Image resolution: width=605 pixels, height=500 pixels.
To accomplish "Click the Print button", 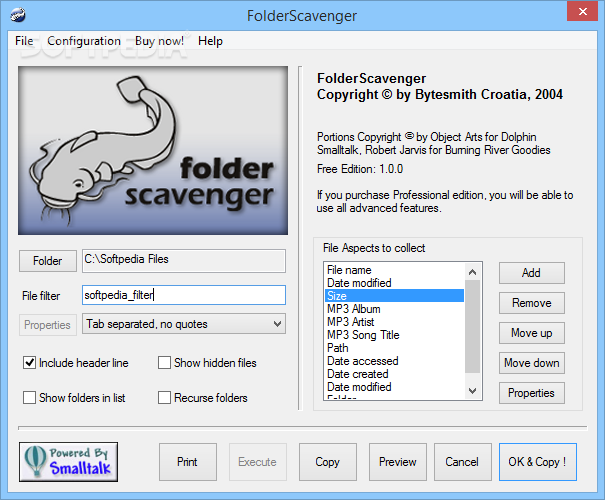I will [188, 462].
